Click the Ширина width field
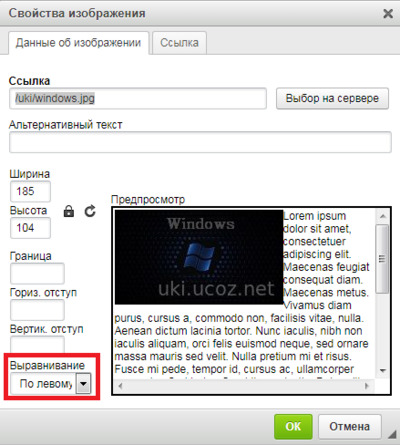 30,191
